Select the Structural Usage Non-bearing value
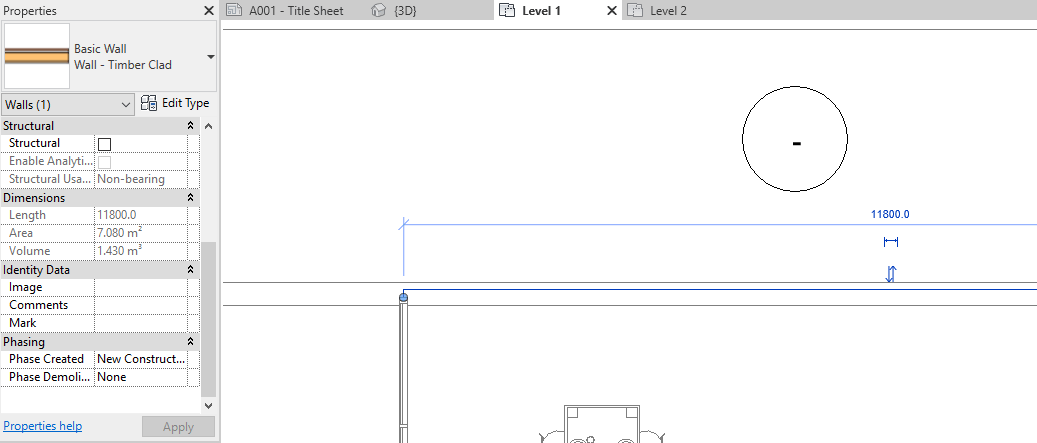 141,179
